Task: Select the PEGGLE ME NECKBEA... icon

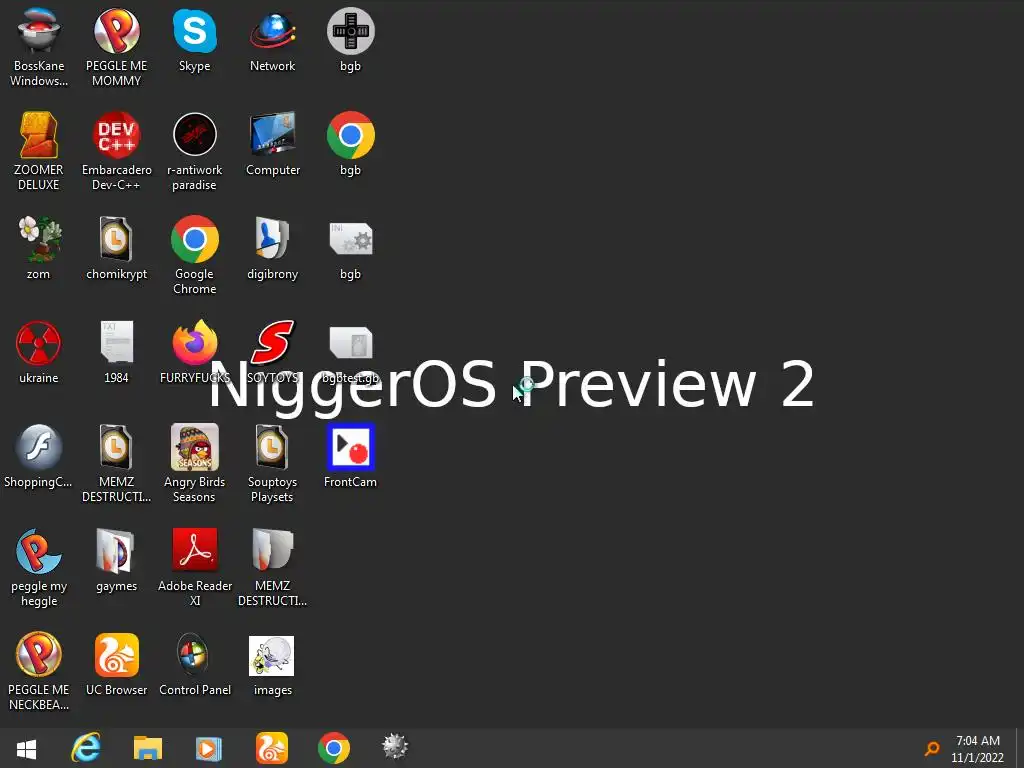Action: pyautogui.click(x=39, y=671)
